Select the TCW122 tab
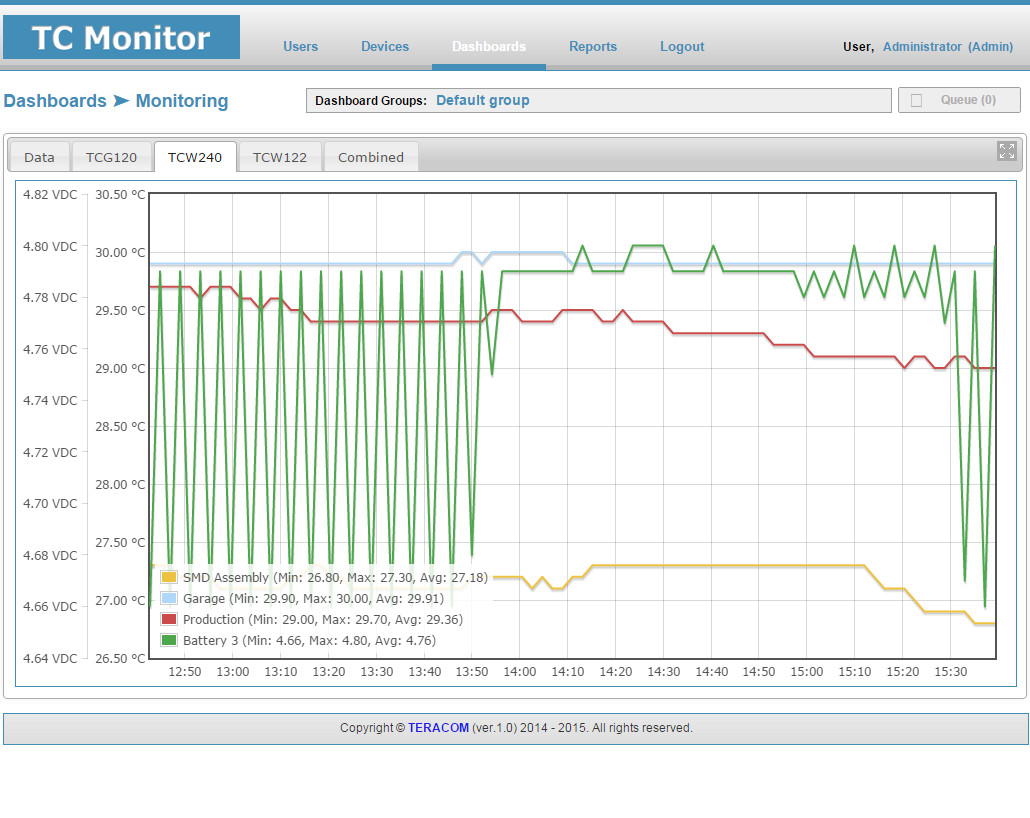Image resolution: width=1030 pixels, height=818 pixels. pyautogui.click(x=280, y=157)
